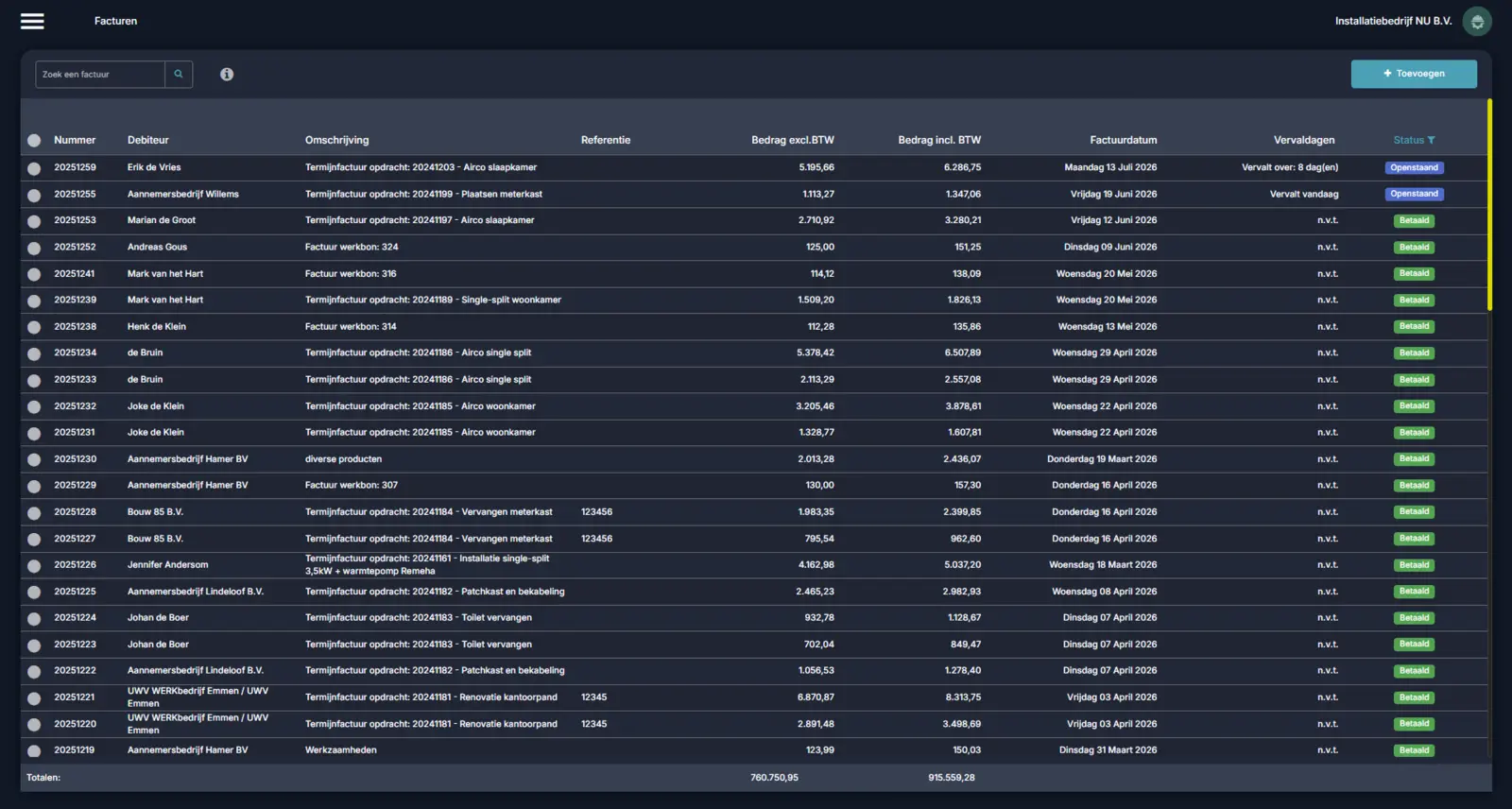Image resolution: width=1512 pixels, height=809 pixels.
Task: Select the checkbox for invoice 20251230
Action: tap(34, 459)
